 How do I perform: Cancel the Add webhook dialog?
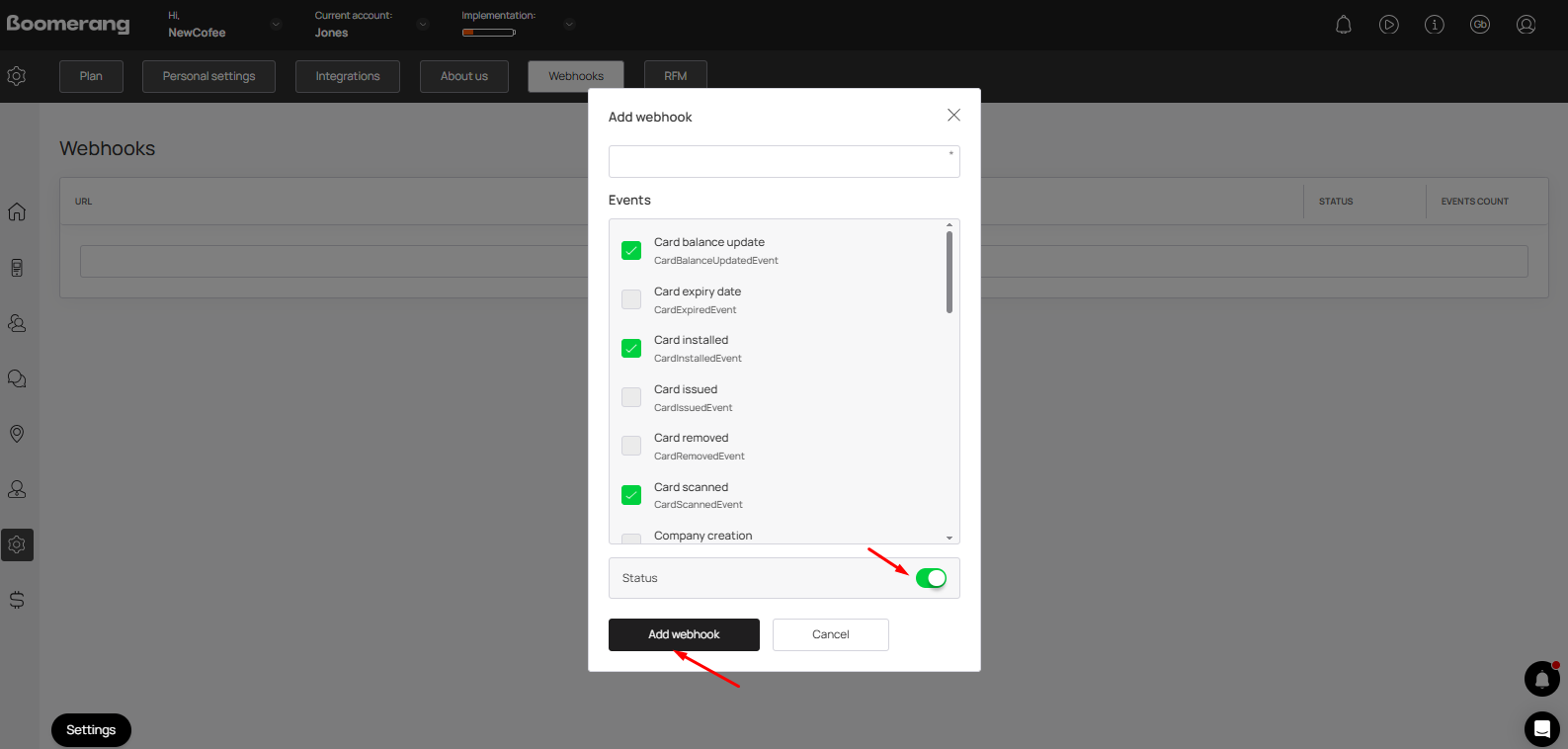point(830,634)
